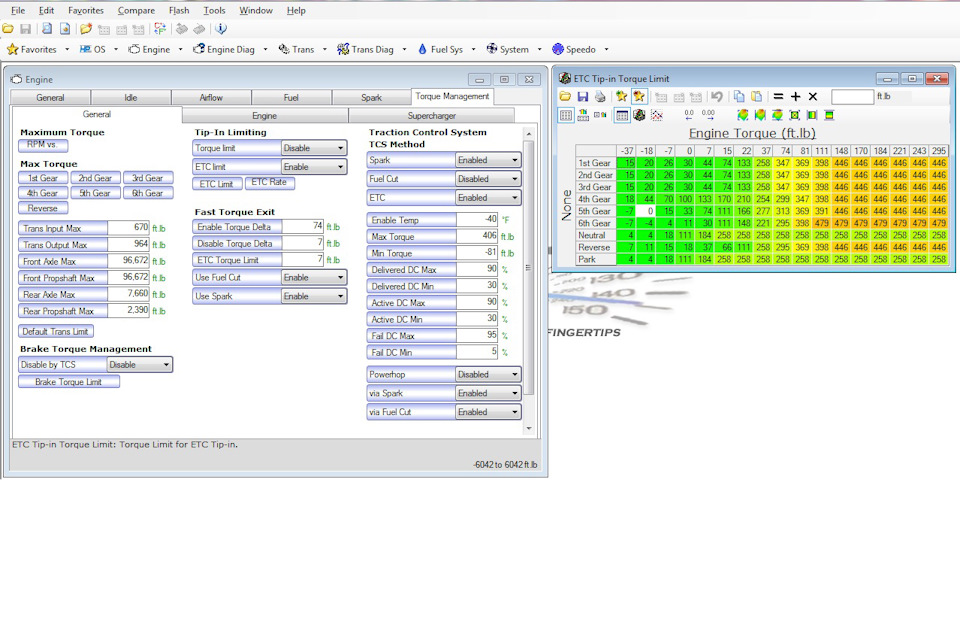Click the Enable Torque Delta value field
The width and height of the screenshot is (960, 634).
[x=303, y=226]
